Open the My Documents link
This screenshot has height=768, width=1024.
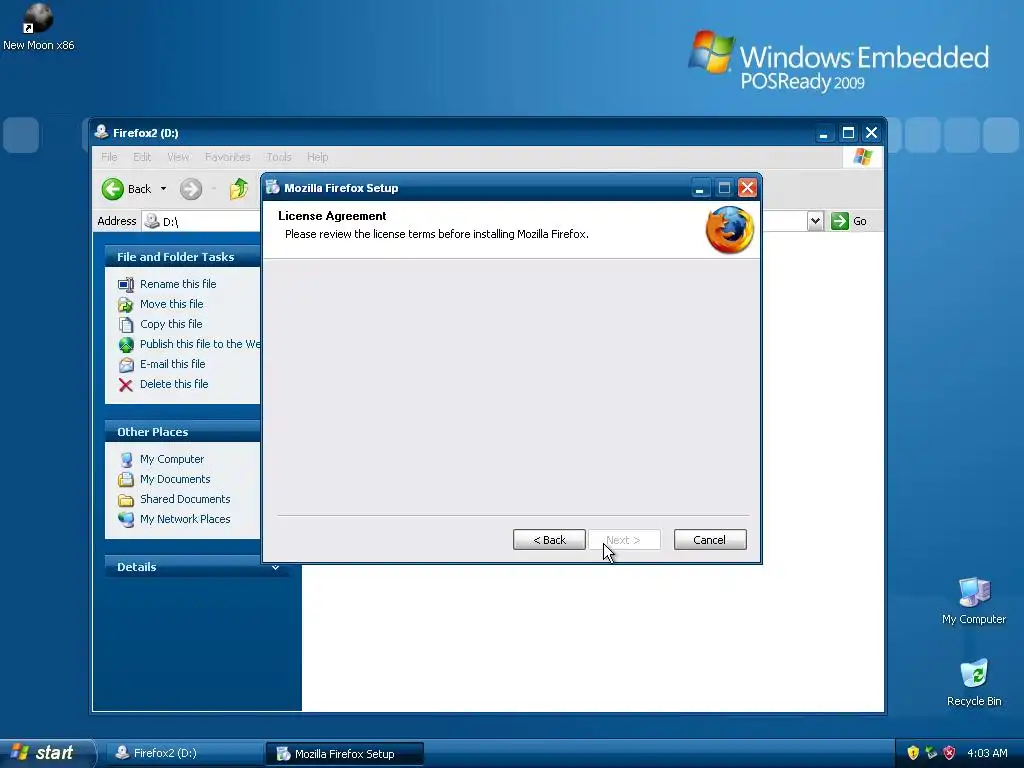click(x=175, y=479)
